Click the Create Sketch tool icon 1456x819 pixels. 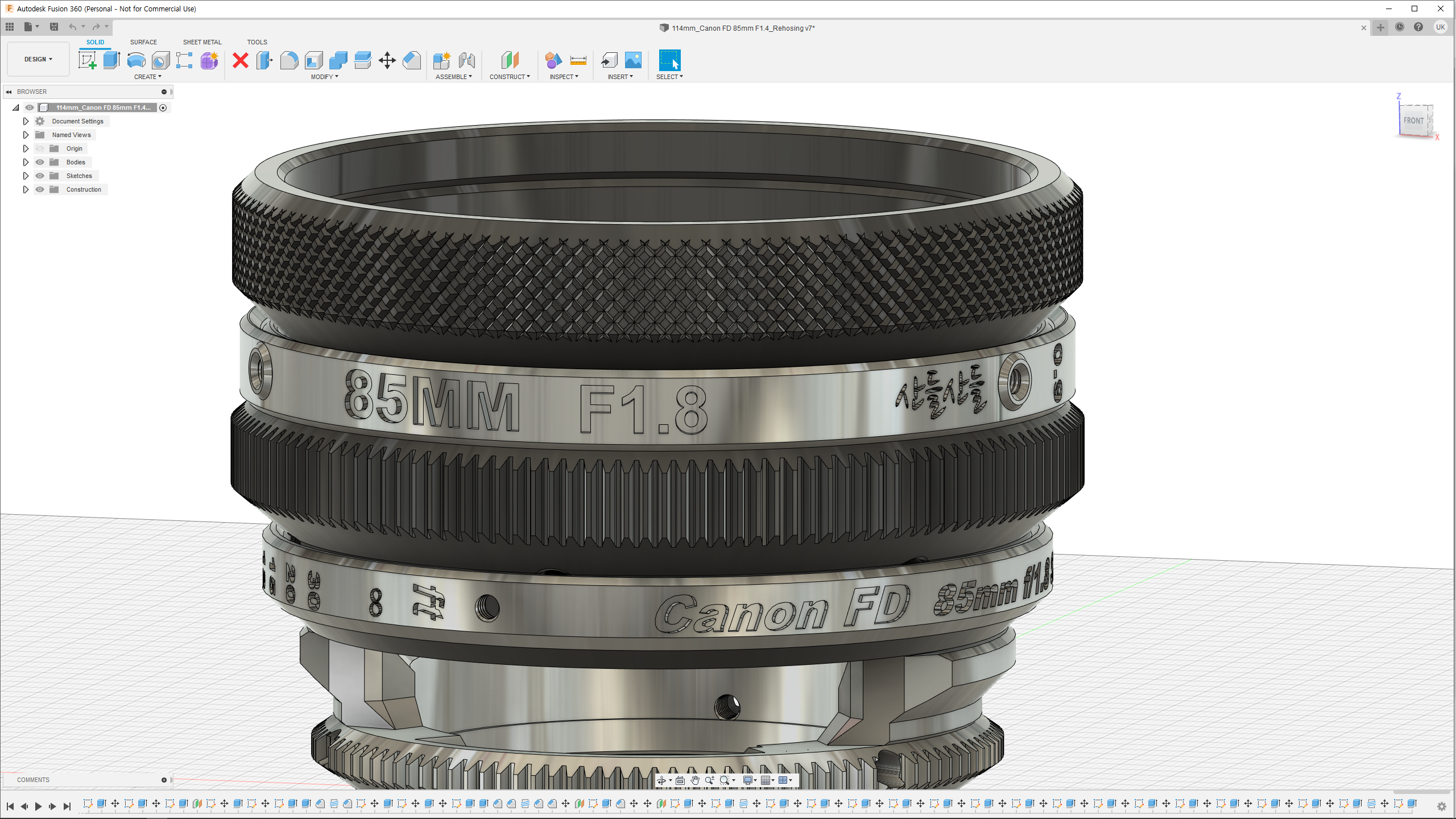87,60
